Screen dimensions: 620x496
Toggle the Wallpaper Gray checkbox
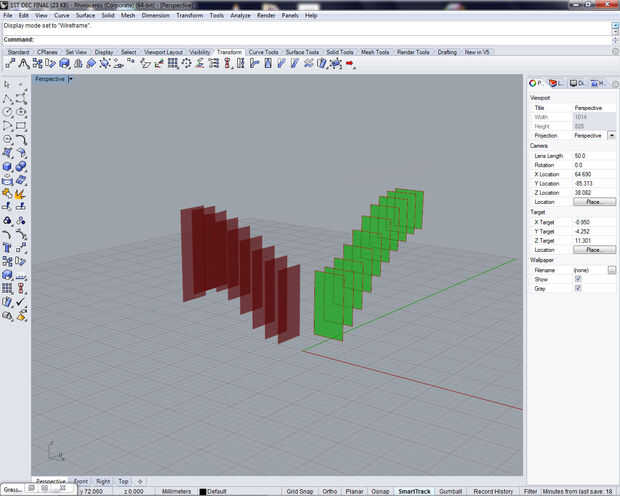tap(578, 288)
